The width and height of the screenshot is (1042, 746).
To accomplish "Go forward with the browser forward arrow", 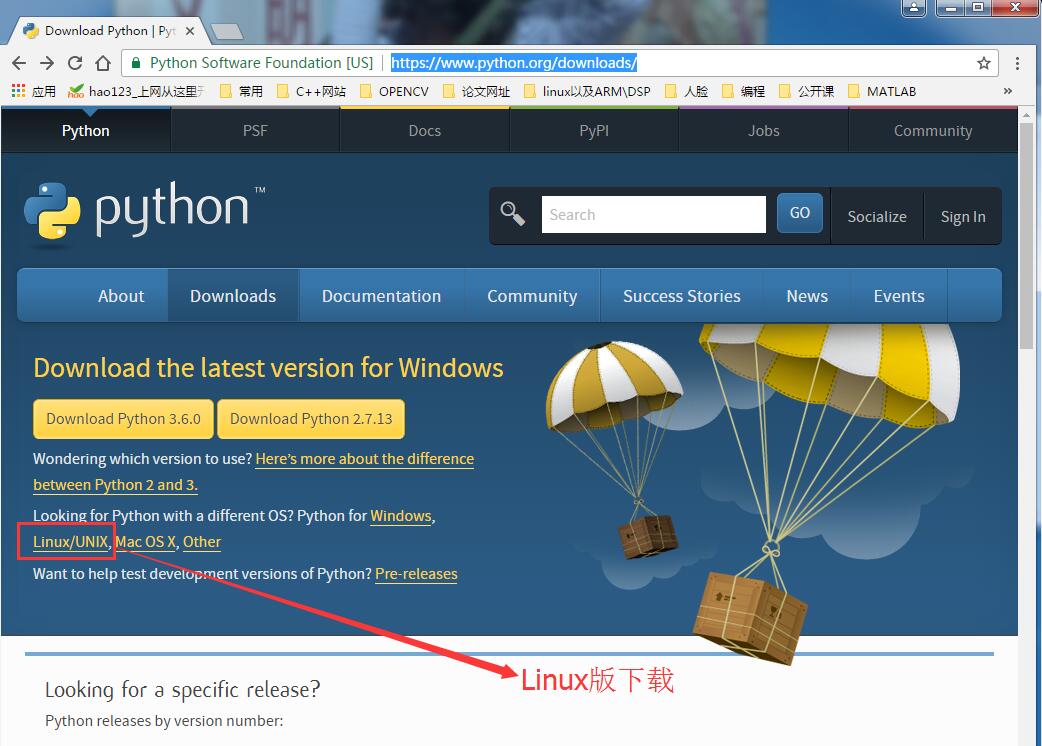I will coord(47,63).
